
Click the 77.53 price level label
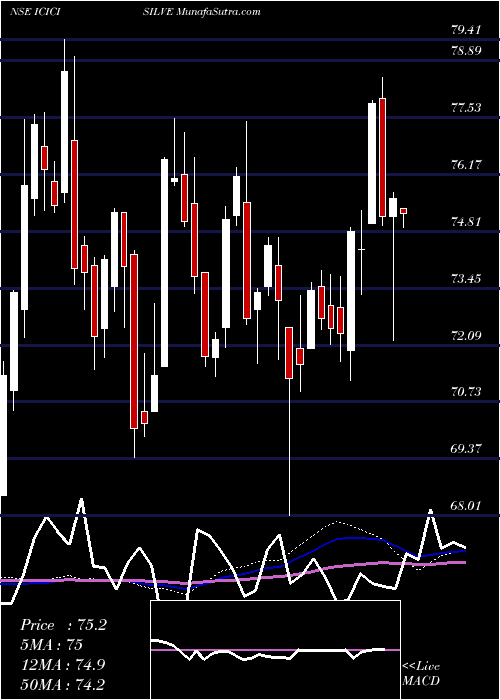[466, 108]
